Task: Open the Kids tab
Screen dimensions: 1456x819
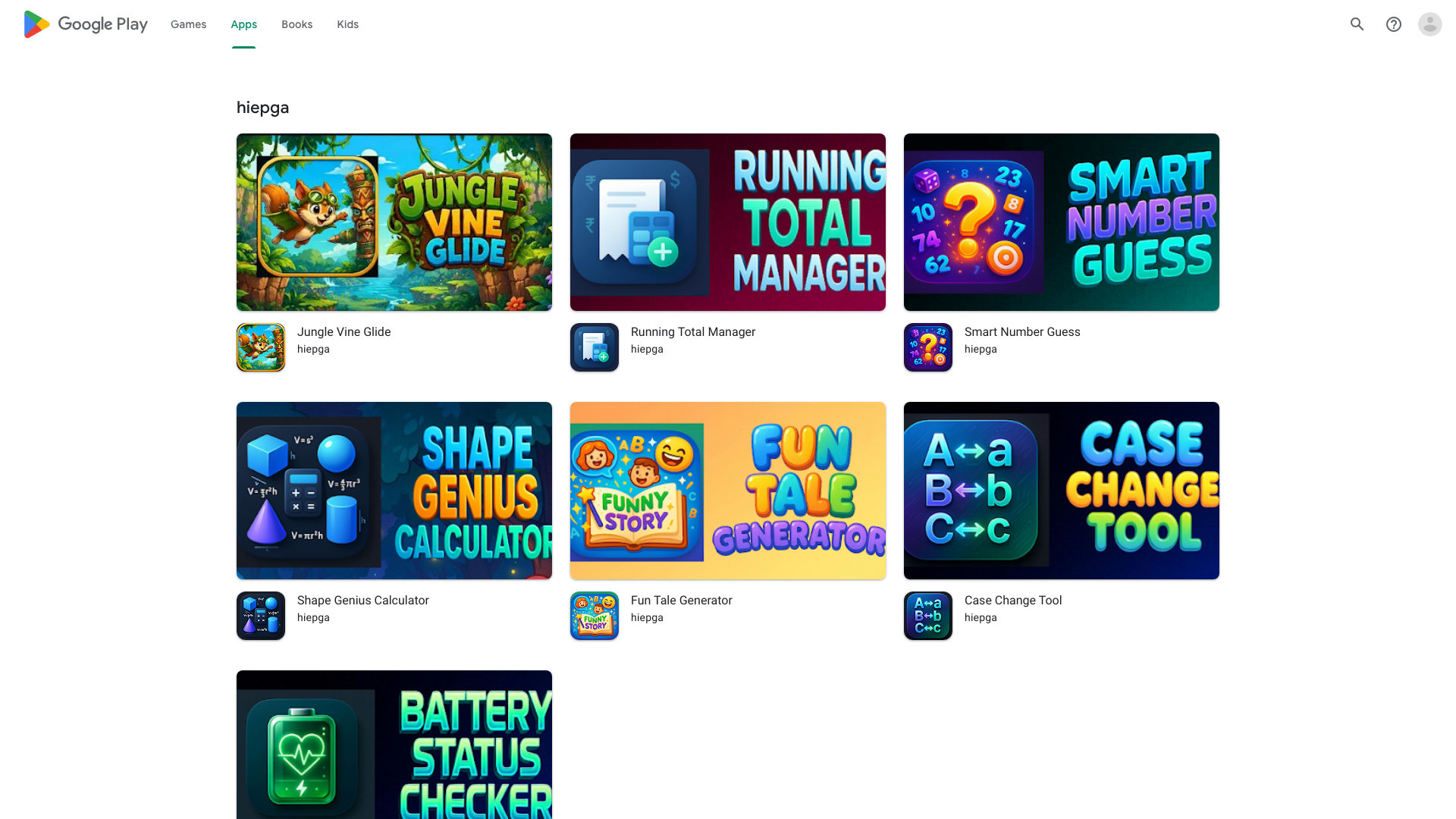Action: pyautogui.click(x=348, y=24)
